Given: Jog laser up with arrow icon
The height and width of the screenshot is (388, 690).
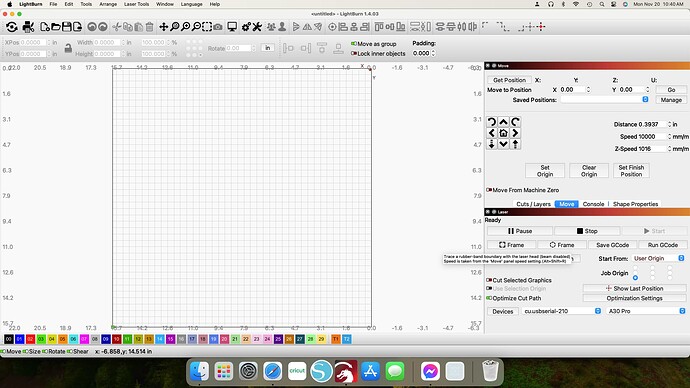Looking at the screenshot, I should pyautogui.click(x=503, y=122).
